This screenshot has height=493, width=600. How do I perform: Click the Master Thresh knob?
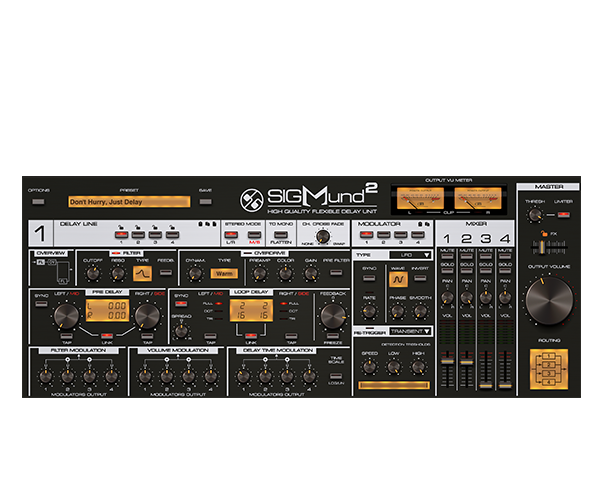tap(535, 215)
